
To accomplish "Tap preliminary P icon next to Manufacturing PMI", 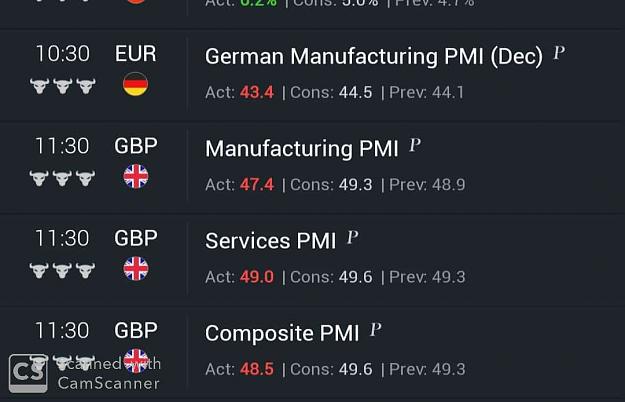I will click(x=415, y=145).
